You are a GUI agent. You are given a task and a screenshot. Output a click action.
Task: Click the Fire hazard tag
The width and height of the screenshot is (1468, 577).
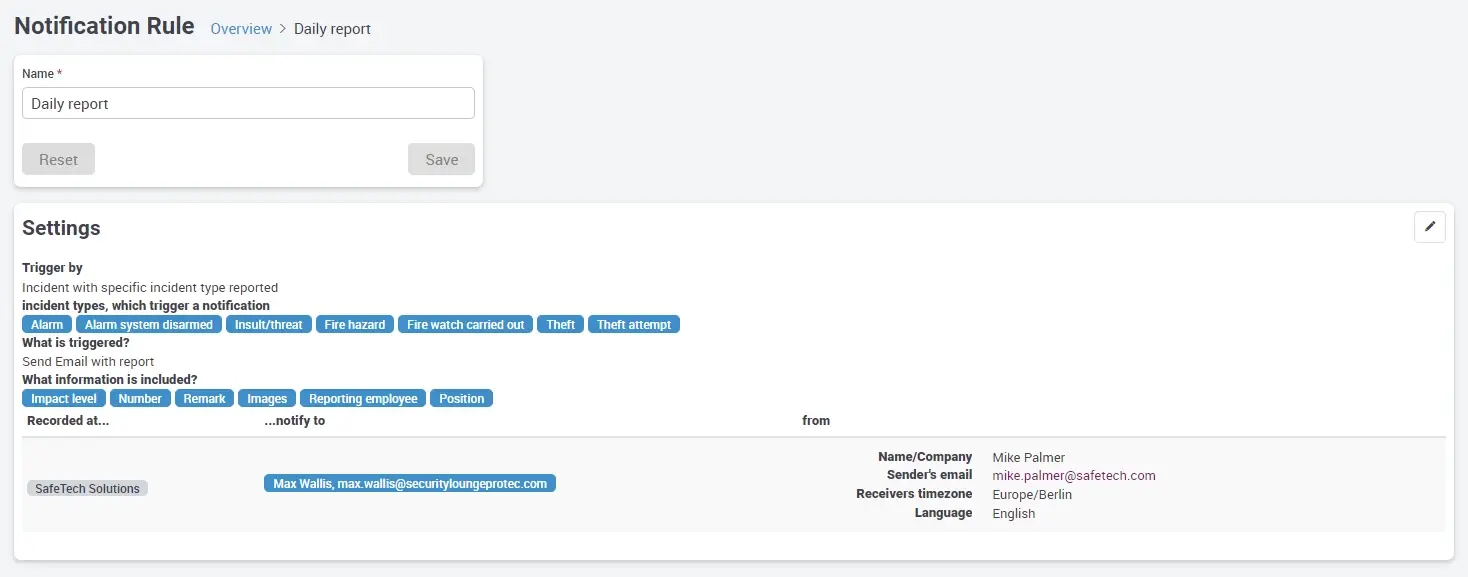pyautogui.click(x=355, y=325)
